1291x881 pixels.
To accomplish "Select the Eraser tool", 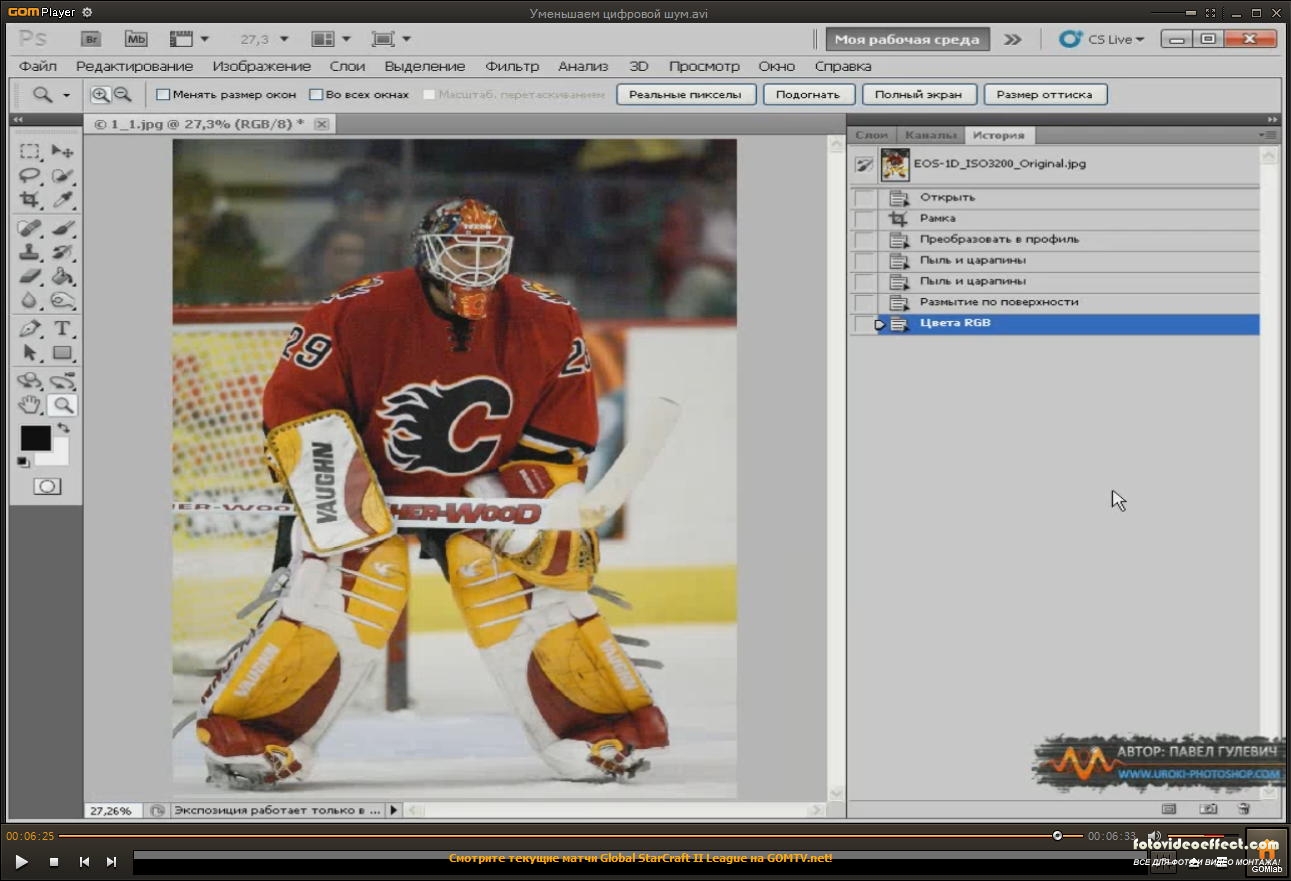I will [x=30, y=276].
